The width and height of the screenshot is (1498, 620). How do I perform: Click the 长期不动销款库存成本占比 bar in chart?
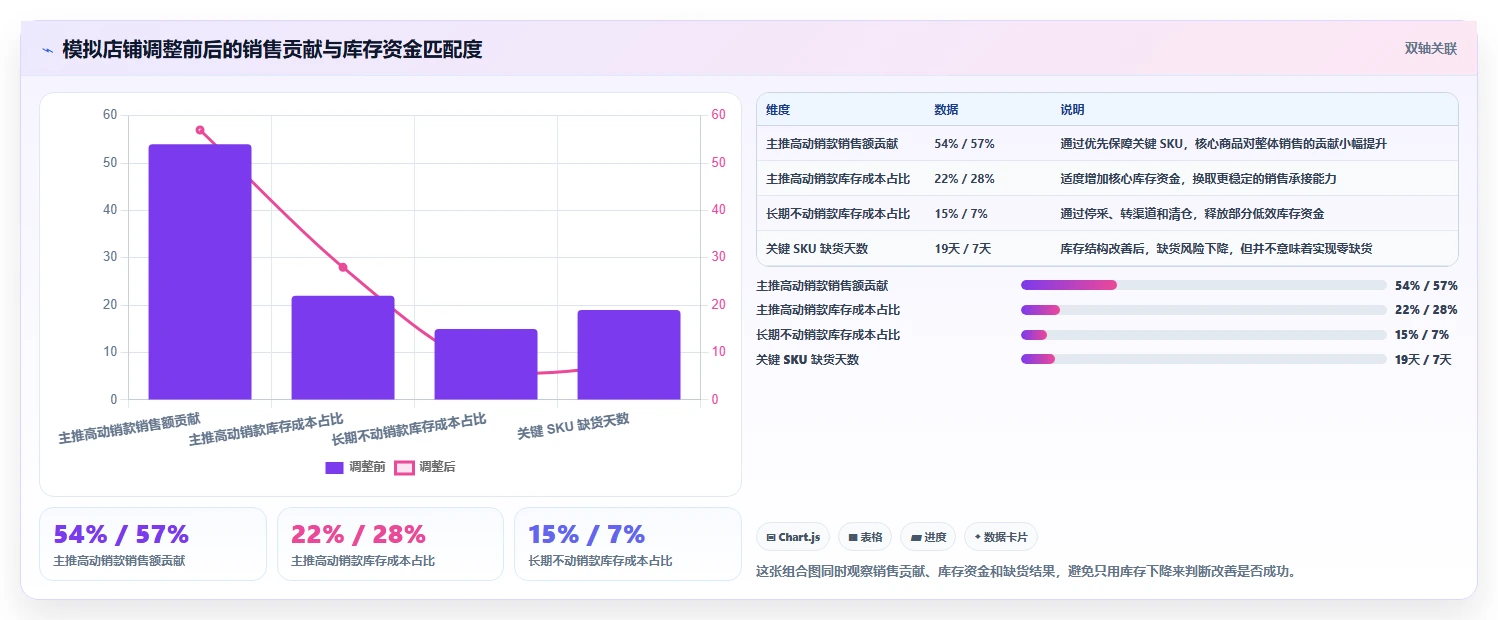(486, 364)
